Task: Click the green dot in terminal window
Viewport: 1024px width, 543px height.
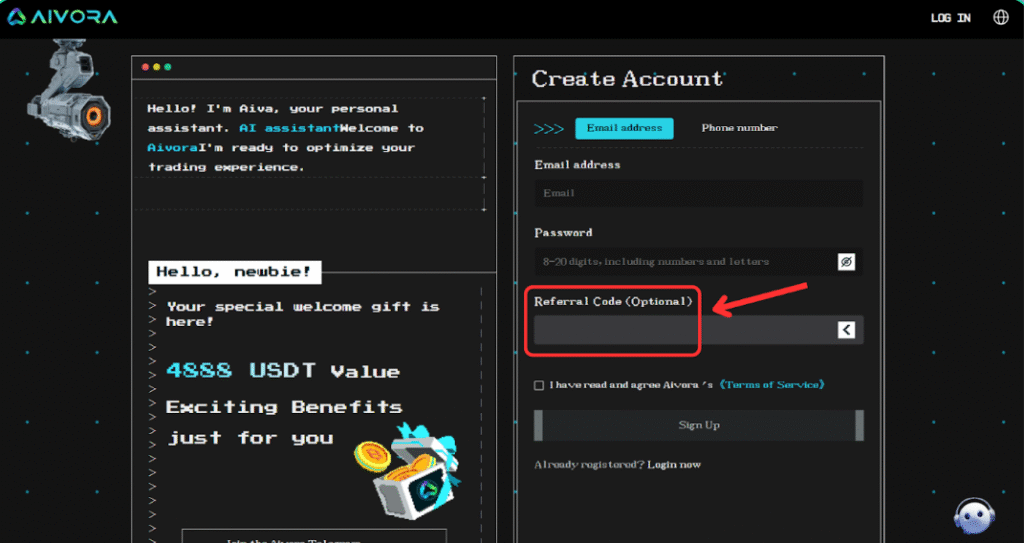Action: coord(168,67)
